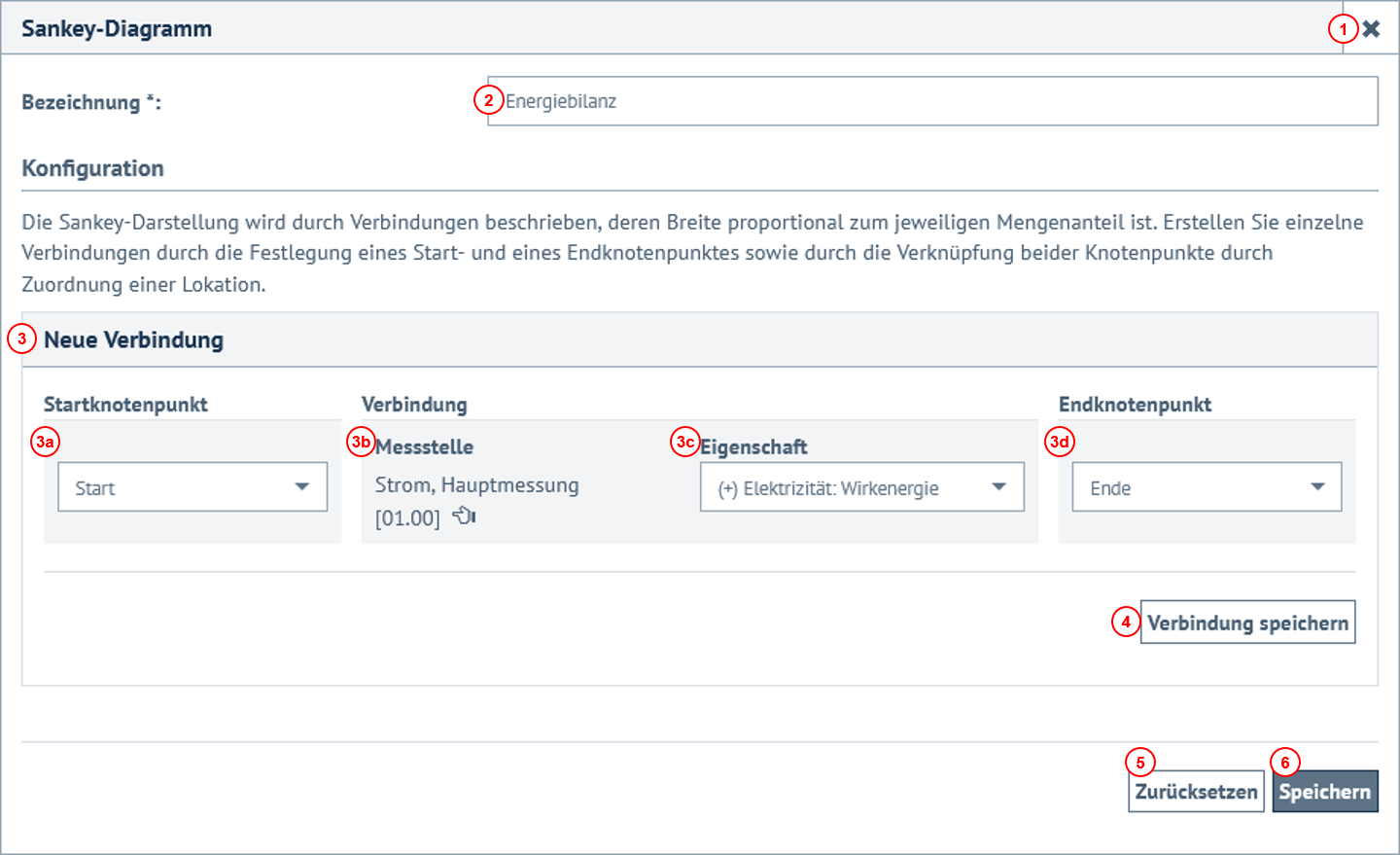Open the Endknotenpunkt dropdown
Image resolution: width=1400 pixels, height=855 pixels.
[x=1206, y=486]
